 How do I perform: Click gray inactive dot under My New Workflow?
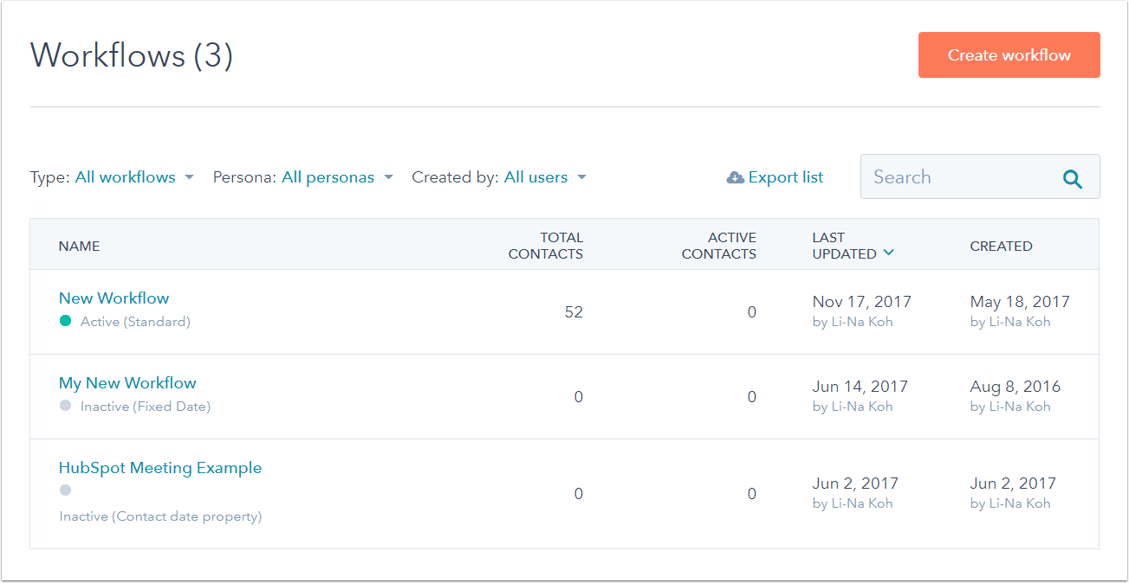pos(66,406)
